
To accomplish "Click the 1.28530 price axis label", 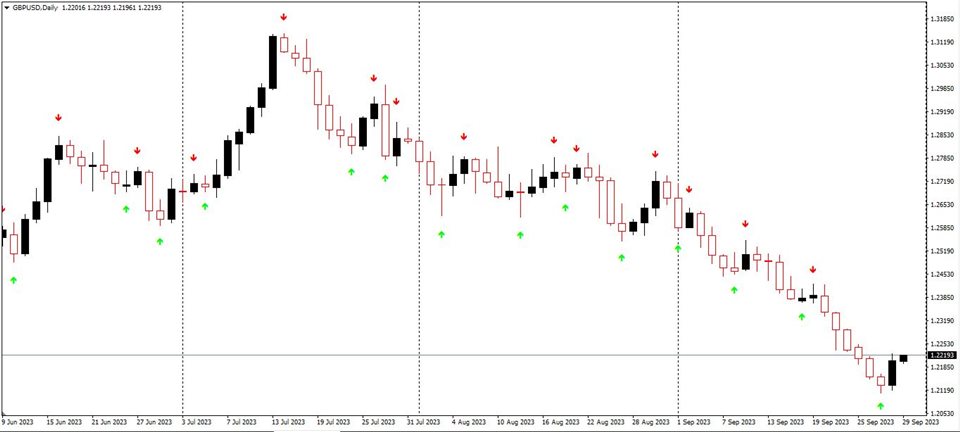I will coord(941,135).
